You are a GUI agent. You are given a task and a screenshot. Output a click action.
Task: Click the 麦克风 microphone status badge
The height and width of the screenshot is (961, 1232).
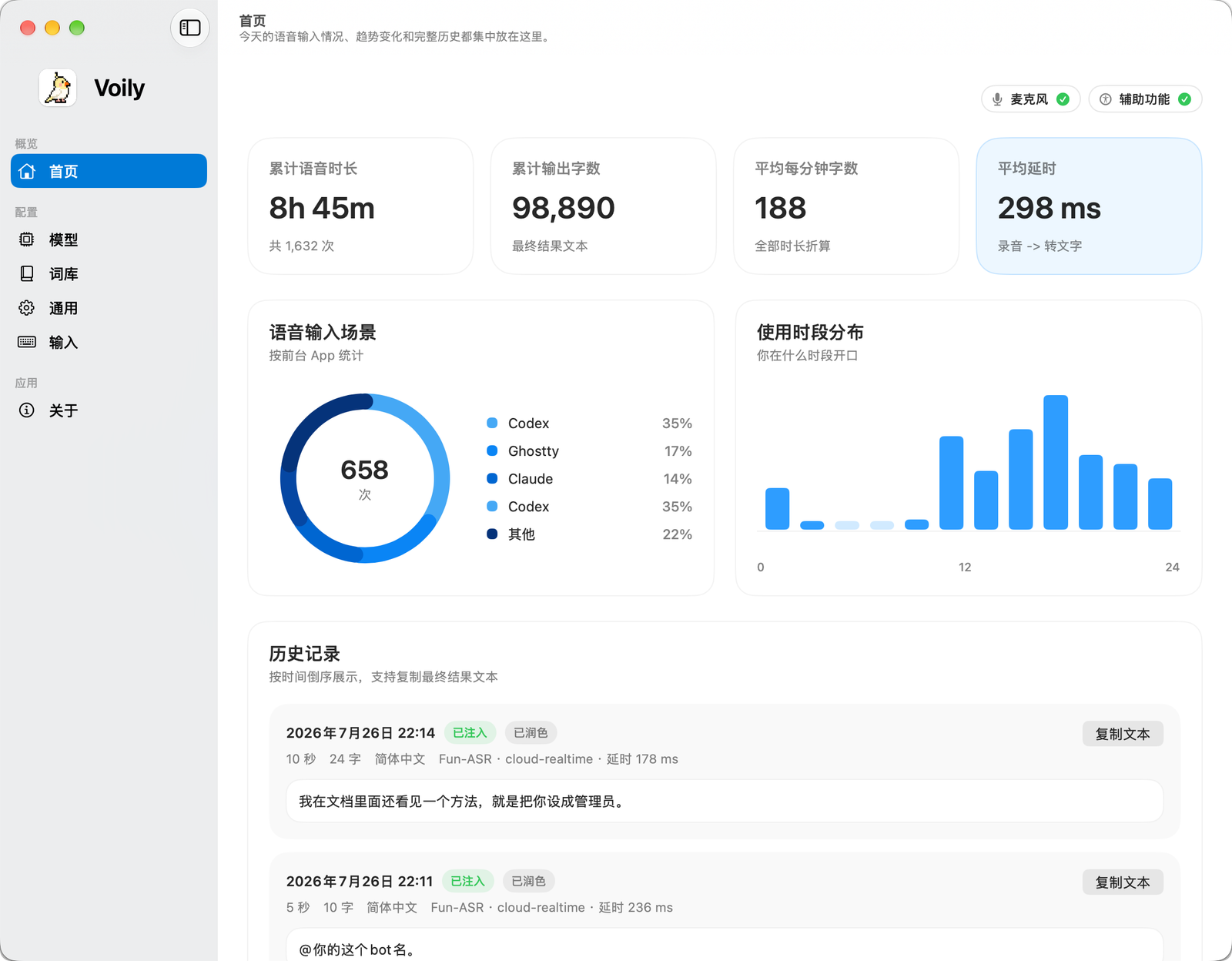click(1030, 99)
